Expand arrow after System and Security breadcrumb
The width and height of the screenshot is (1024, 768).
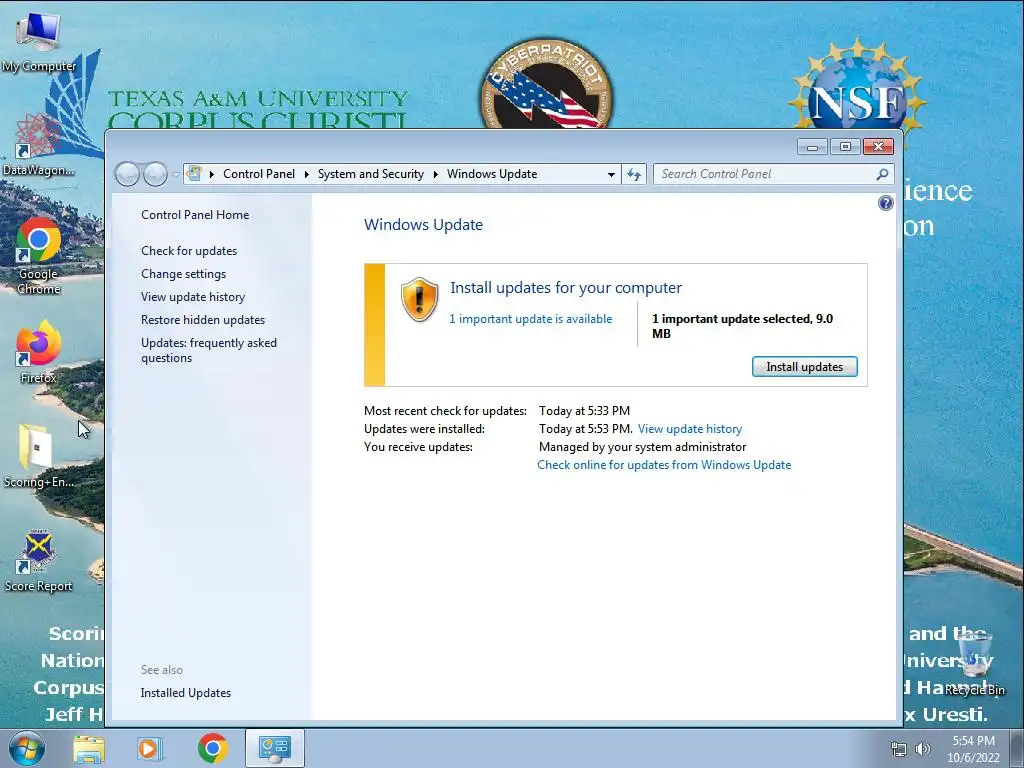436,174
